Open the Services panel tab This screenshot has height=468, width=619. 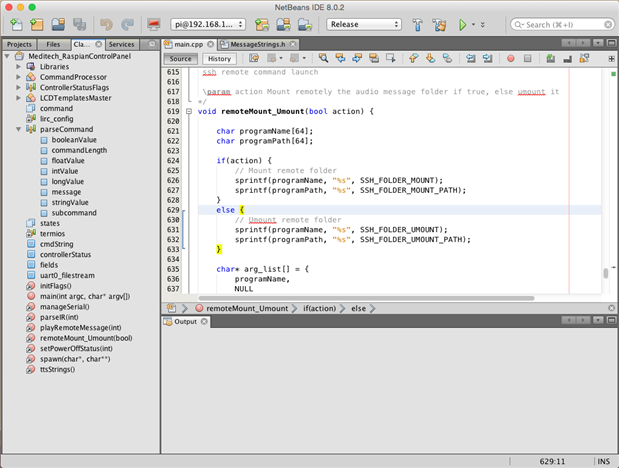(121, 44)
